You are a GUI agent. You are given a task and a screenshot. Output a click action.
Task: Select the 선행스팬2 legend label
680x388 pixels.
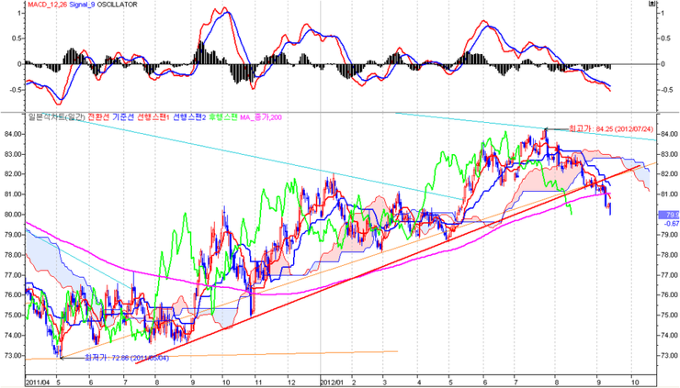[x=190, y=117]
